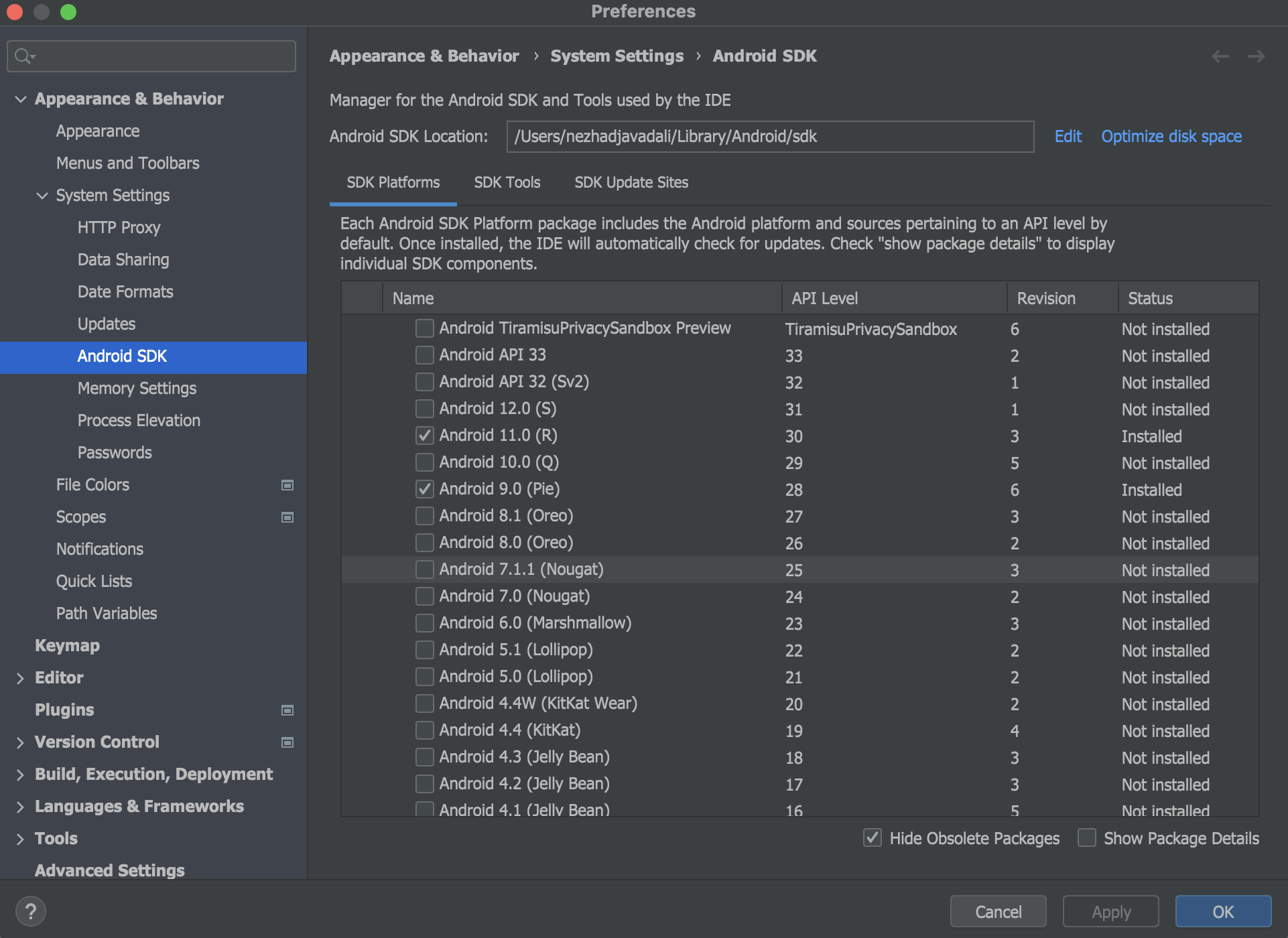Click the Edit link for SDK location
Viewport: 1288px width, 938px height.
point(1068,137)
